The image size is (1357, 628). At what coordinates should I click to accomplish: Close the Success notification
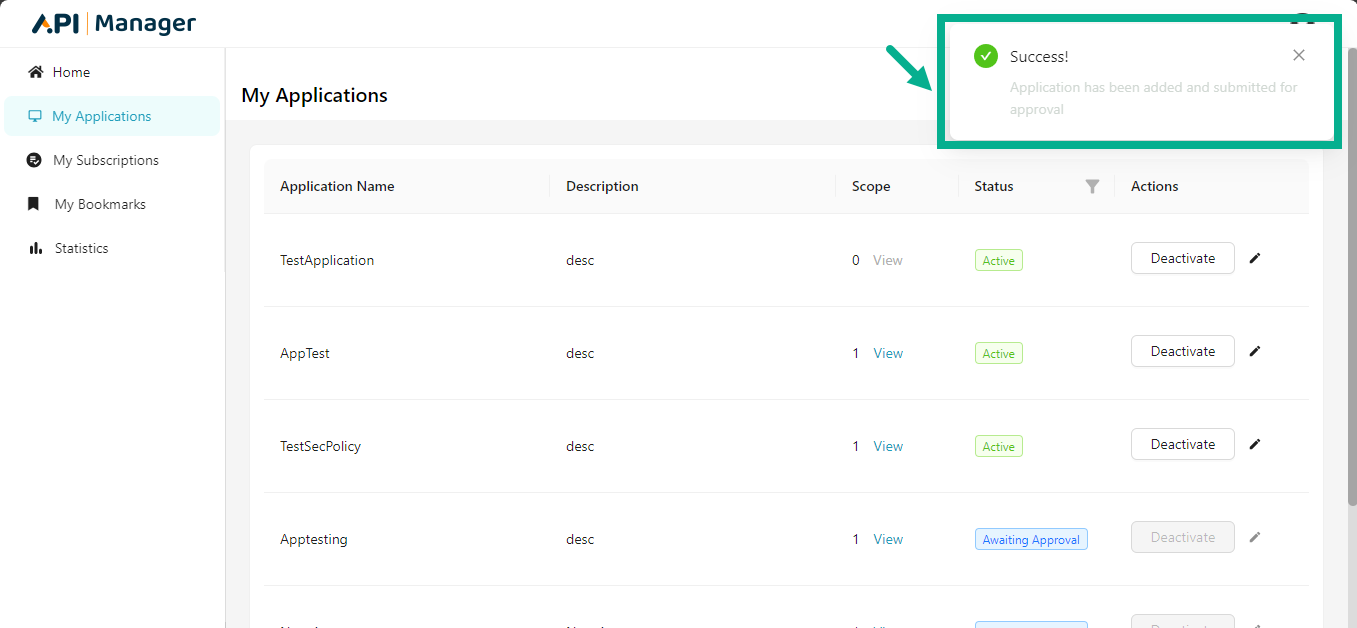tap(1298, 56)
